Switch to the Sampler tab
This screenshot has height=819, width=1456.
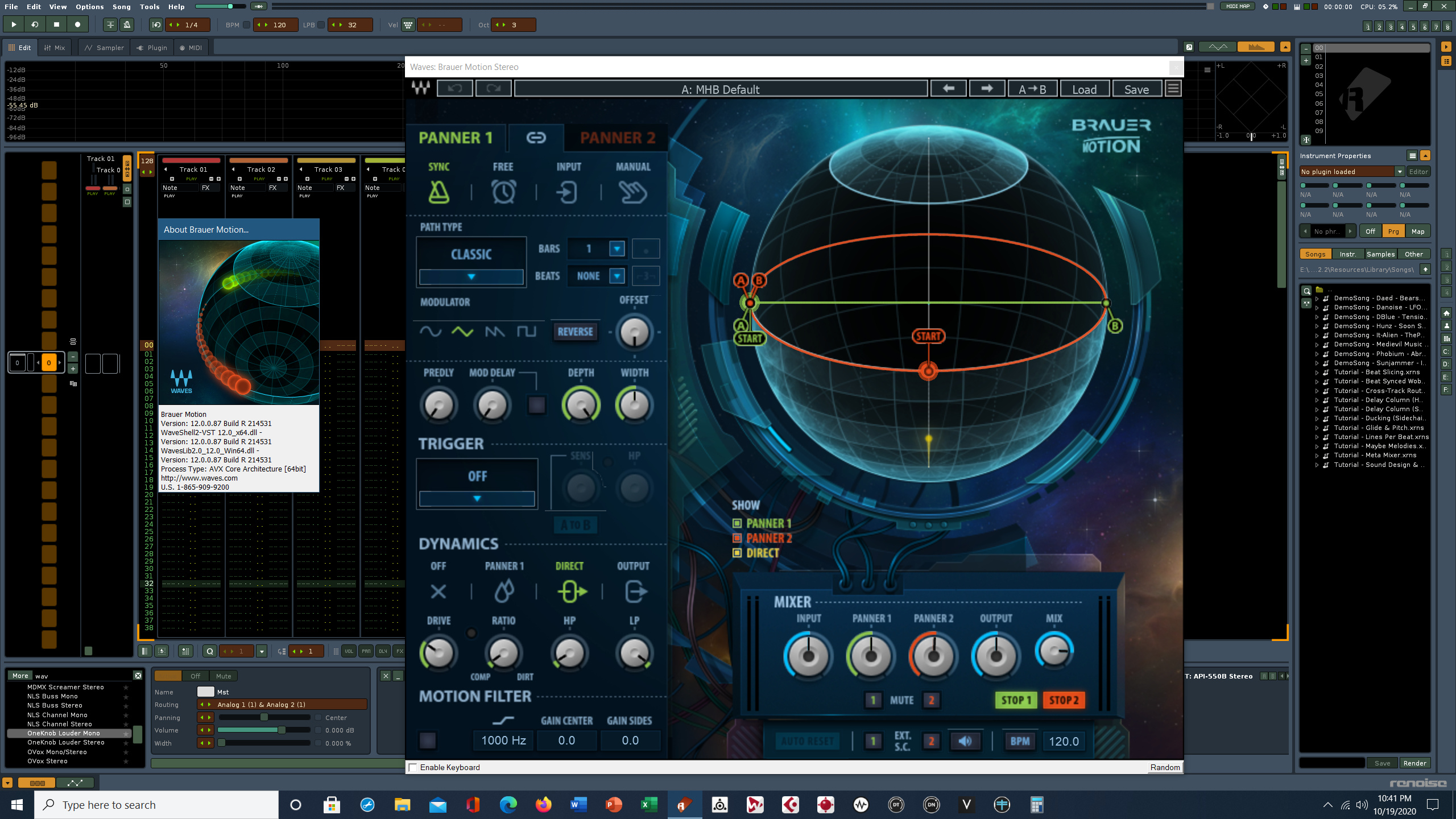click(x=105, y=48)
